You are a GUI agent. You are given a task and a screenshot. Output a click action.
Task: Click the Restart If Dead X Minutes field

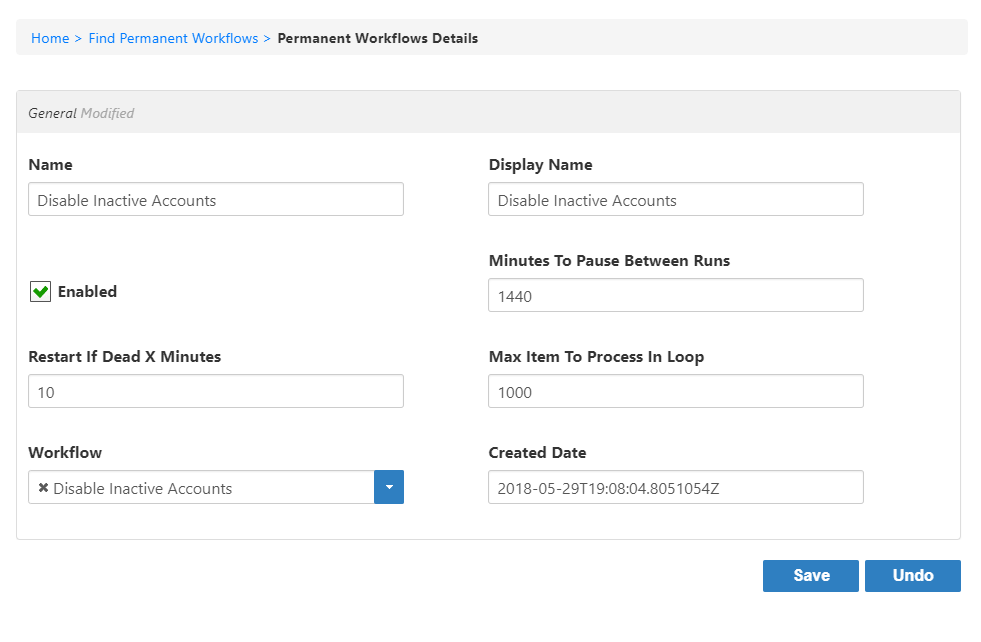pos(215,391)
